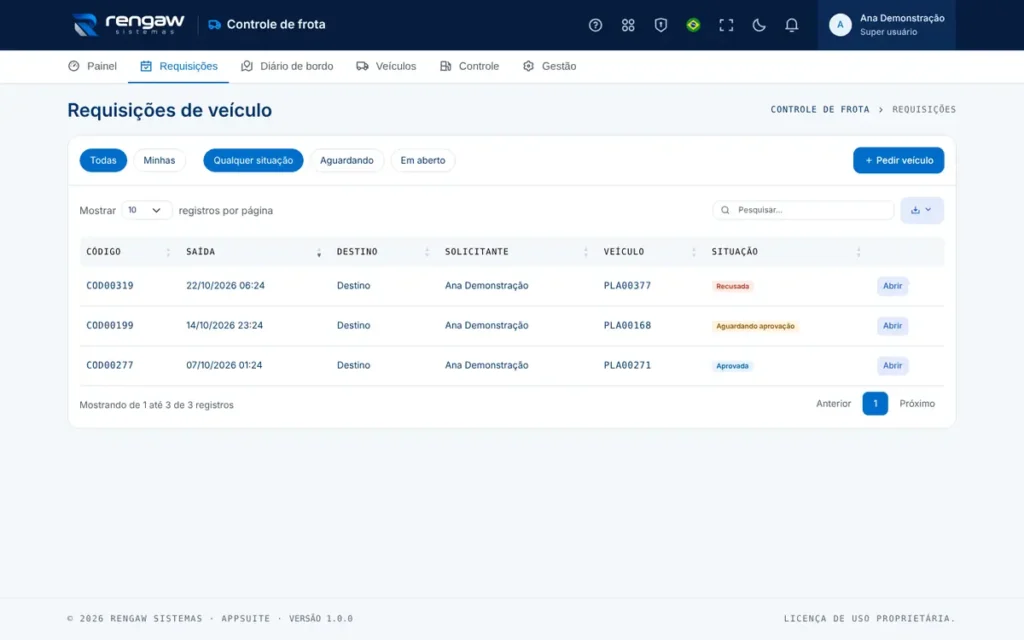
Task: Open requisition COD00319 with Abrir
Action: 892,286
